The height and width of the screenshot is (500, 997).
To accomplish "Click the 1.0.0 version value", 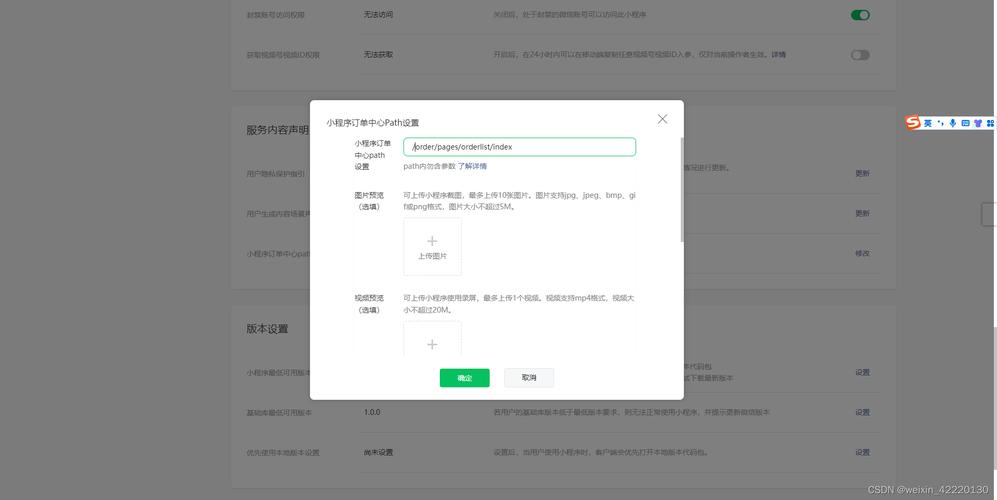I will coord(372,412).
